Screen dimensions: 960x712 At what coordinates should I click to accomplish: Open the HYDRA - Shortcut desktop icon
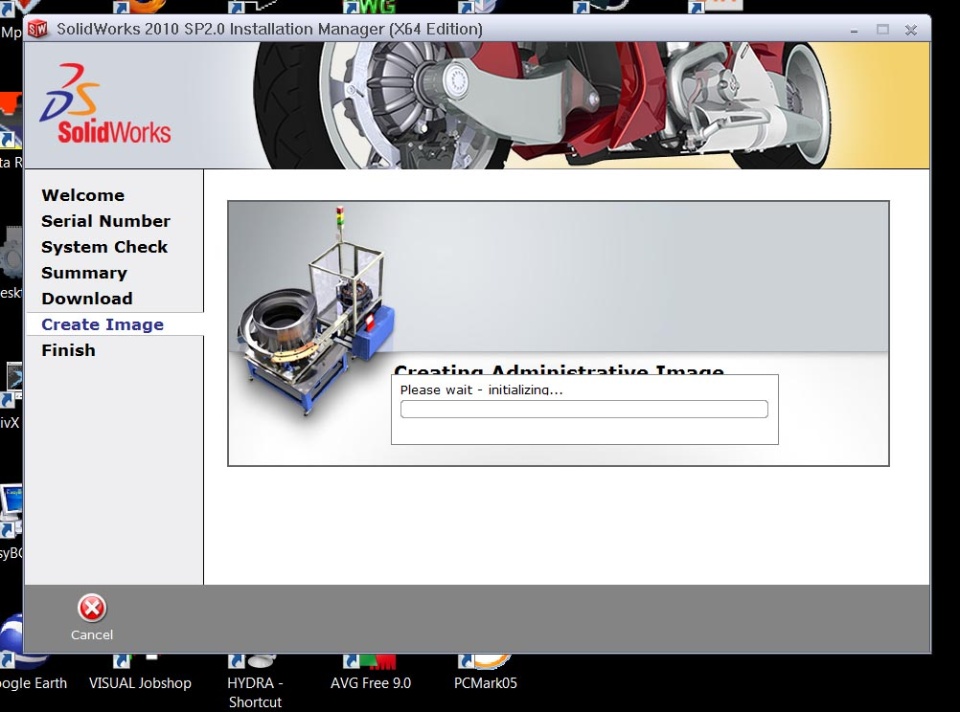pyautogui.click(x=255, y=681)
